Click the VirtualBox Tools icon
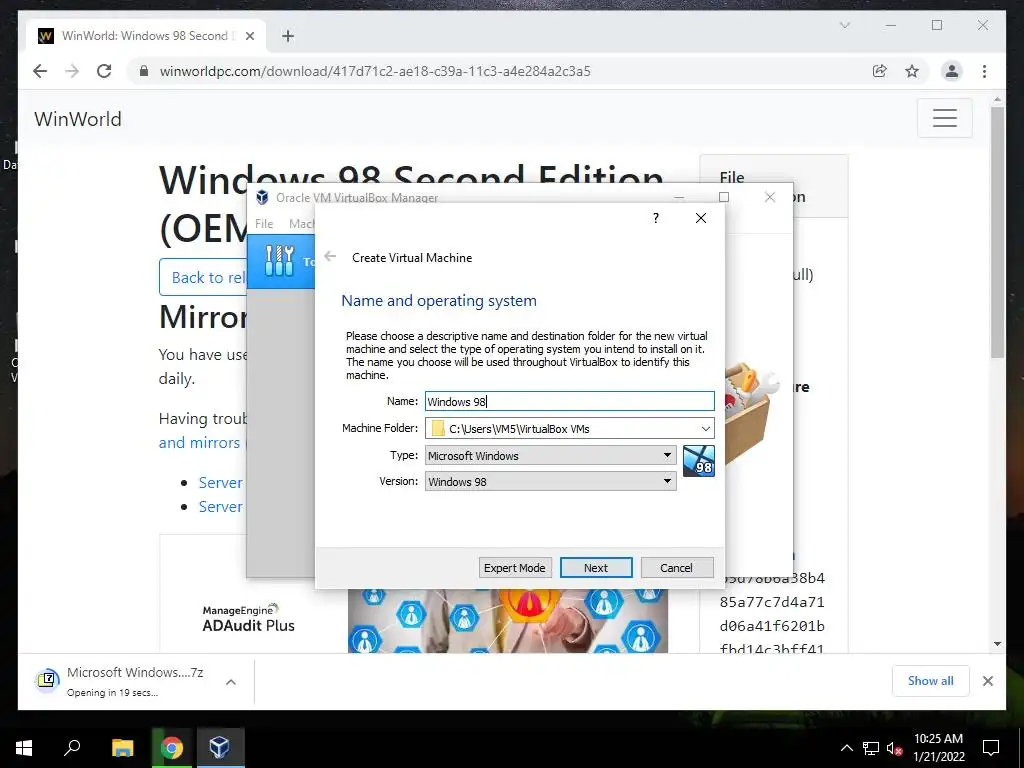Image resolution: width=1024 pixels, height=768 pixels. point(280,261)
